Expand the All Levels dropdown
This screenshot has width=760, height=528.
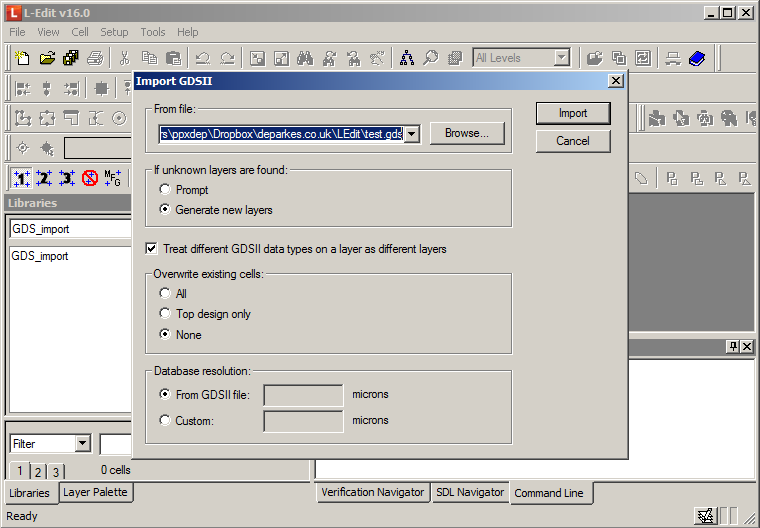tap(561, 58)
